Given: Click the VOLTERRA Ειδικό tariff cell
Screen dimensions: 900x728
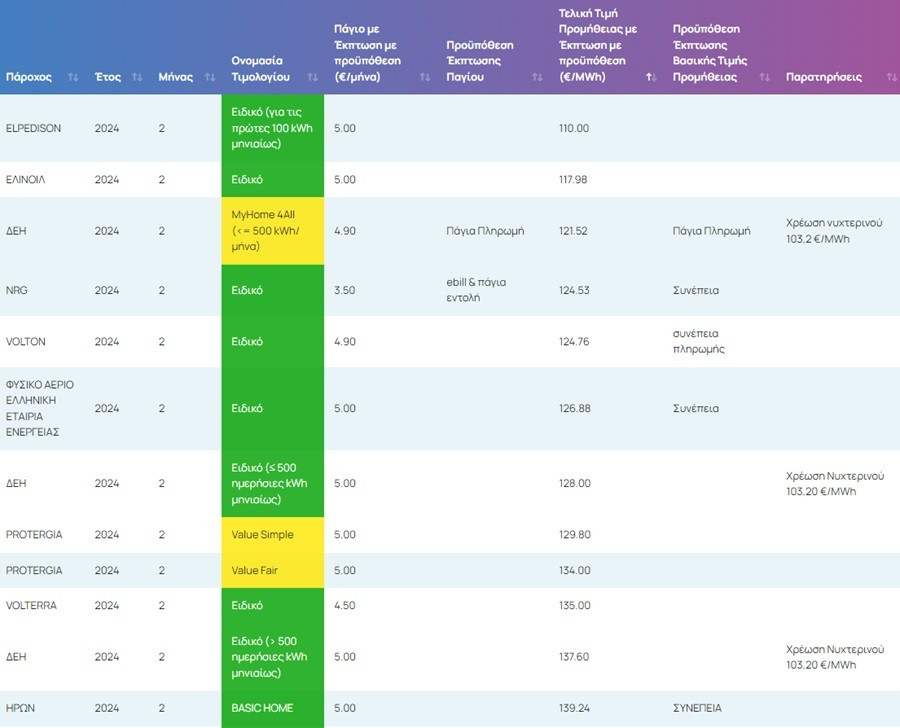Looking at the screenshot, I should tap(273, 605).
